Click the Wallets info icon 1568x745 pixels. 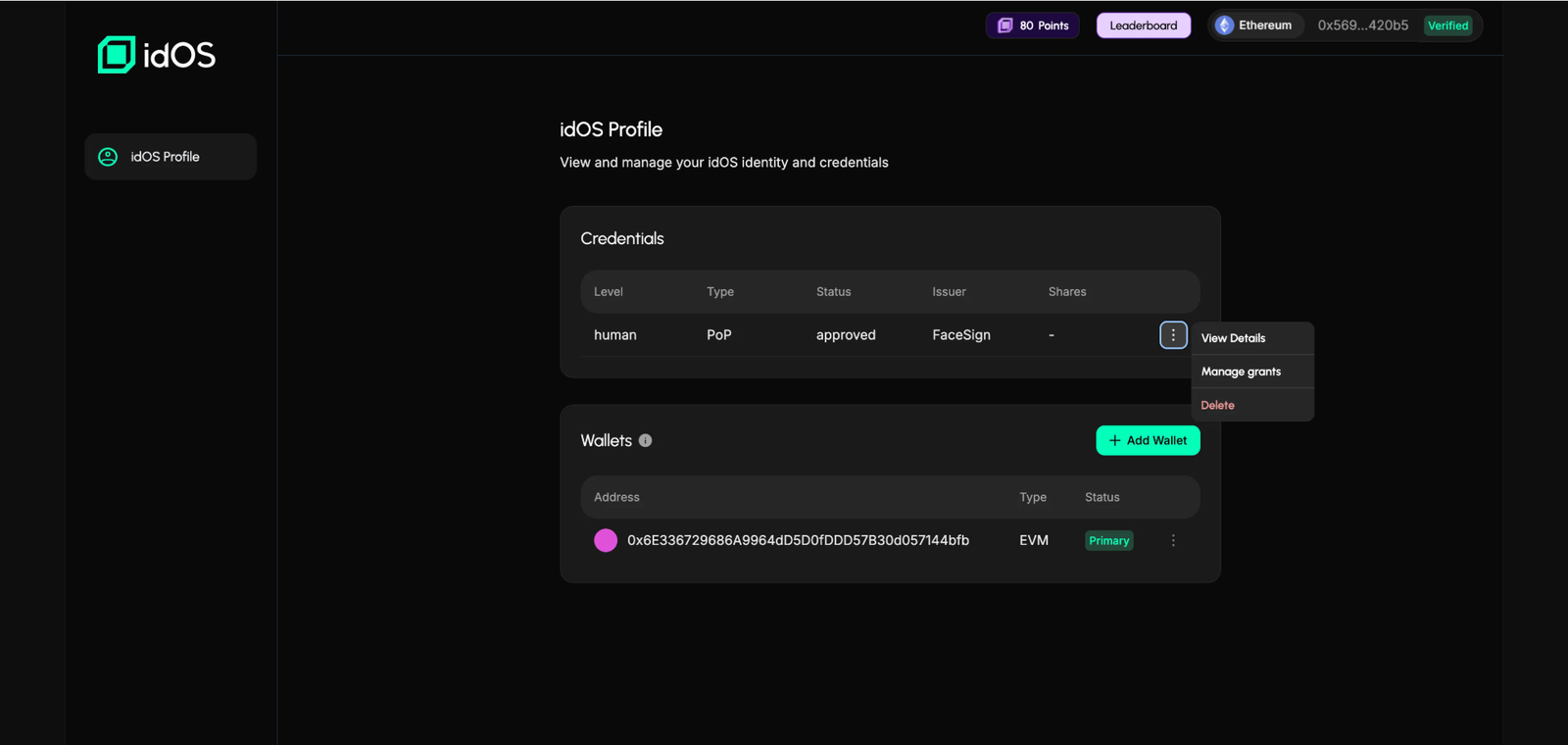[x=645, y=441]
